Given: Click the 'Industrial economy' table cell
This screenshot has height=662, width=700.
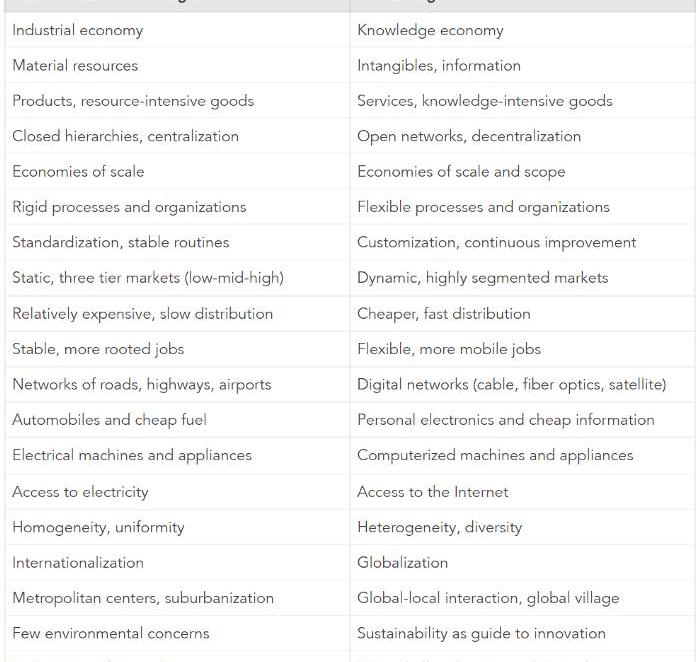Looking at the screenshot, I should pos(78,30).
